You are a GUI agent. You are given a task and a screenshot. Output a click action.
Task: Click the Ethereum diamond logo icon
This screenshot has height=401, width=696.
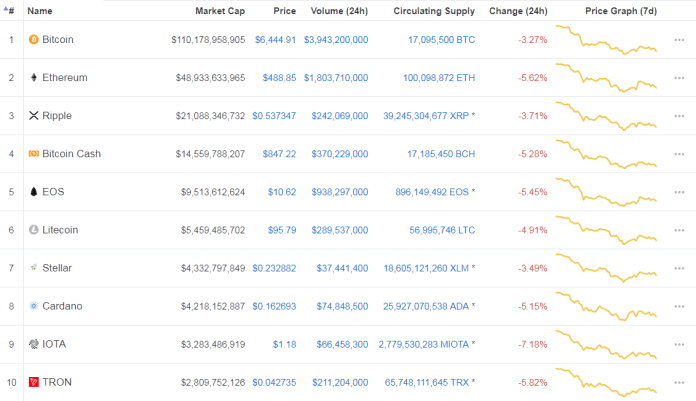[34, 78]
